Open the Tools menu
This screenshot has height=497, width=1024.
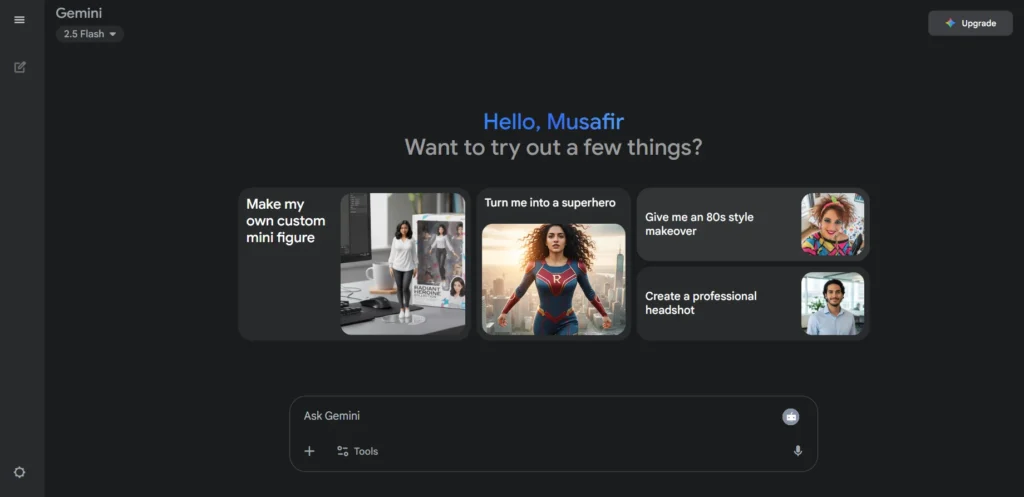click(x=357, y=451)
